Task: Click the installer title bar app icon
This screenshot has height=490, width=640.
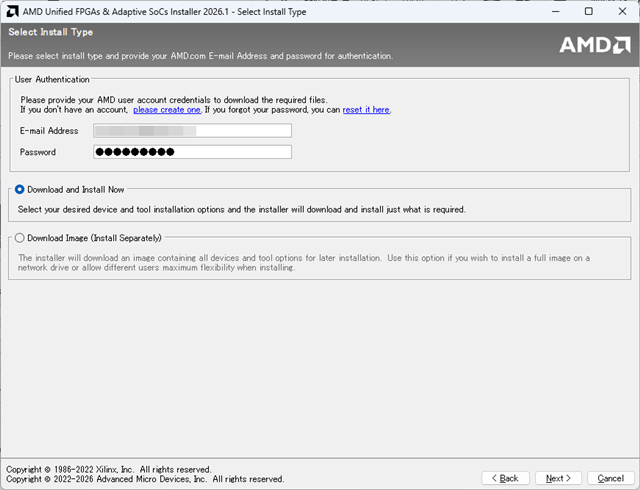Action: coord(12,11)
